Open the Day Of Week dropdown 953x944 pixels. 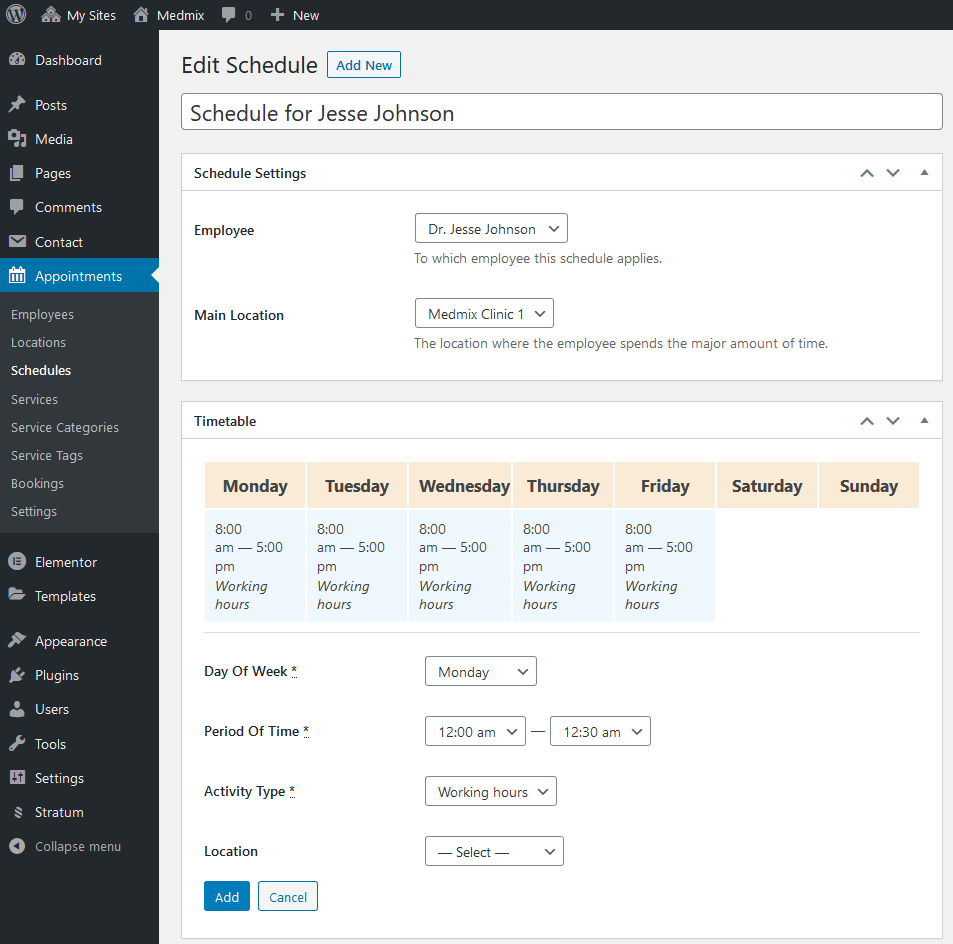pos(481,672)
